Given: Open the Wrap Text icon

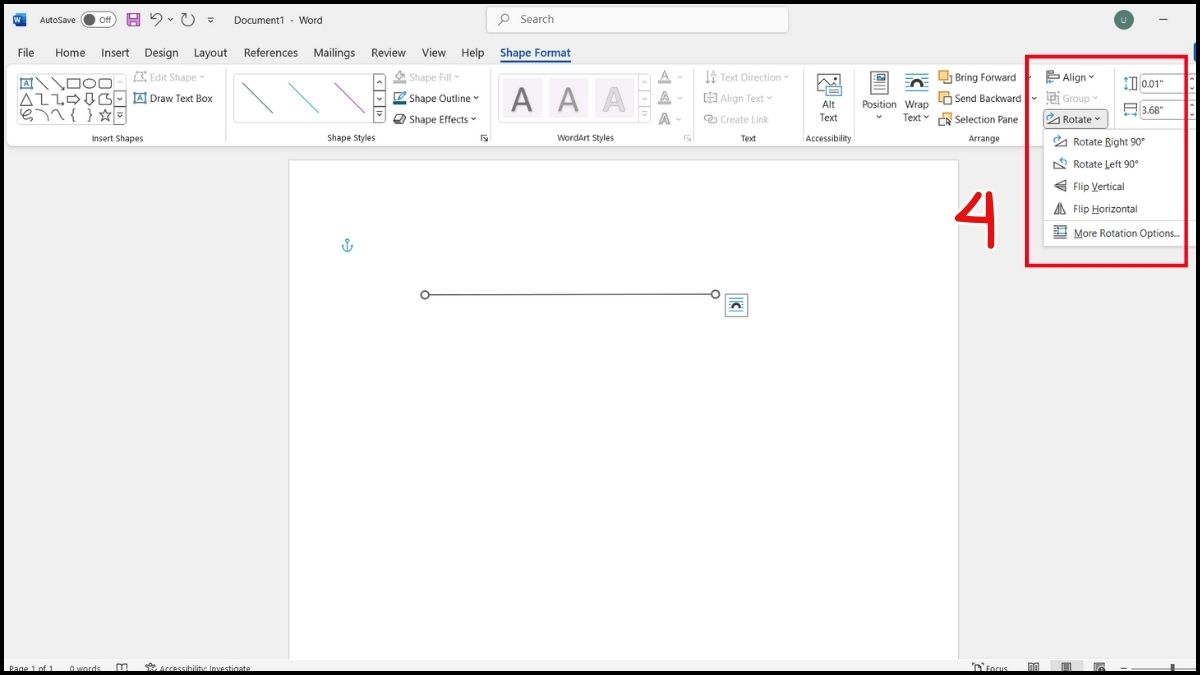Looking at the screenshot, I should click(x=916, y=97).
